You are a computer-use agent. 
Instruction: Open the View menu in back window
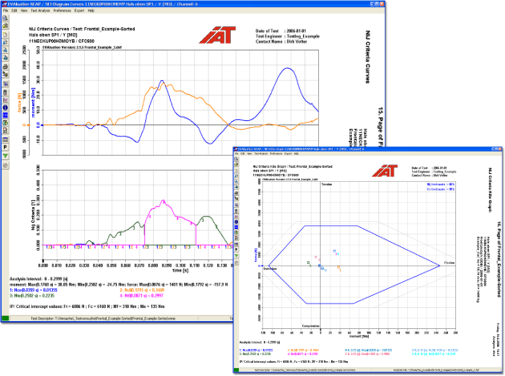click(x=24, y=11)
